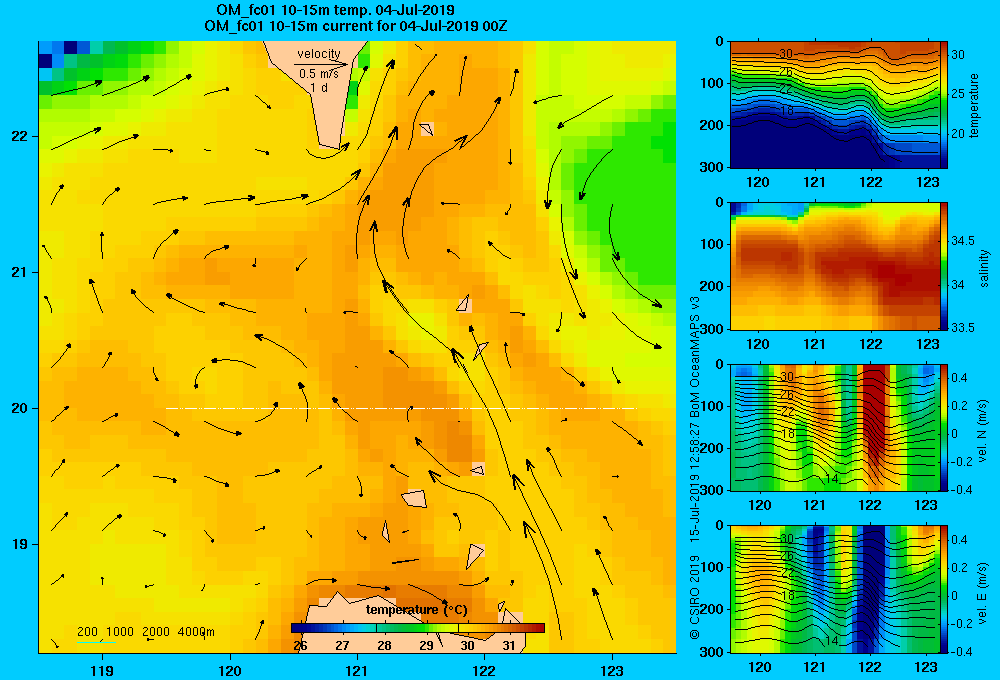This screenshot has width=1000, height=680.
Task: Click the '14' contour label in vel. E section
Action: (x=831, y=640)
